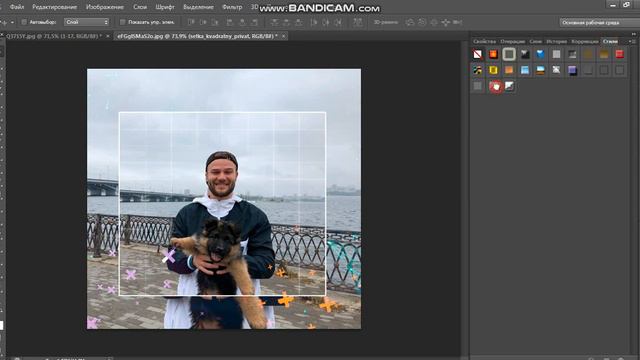Click the first distribute icon in options bar
640x360 pixels.
point(275,22)
